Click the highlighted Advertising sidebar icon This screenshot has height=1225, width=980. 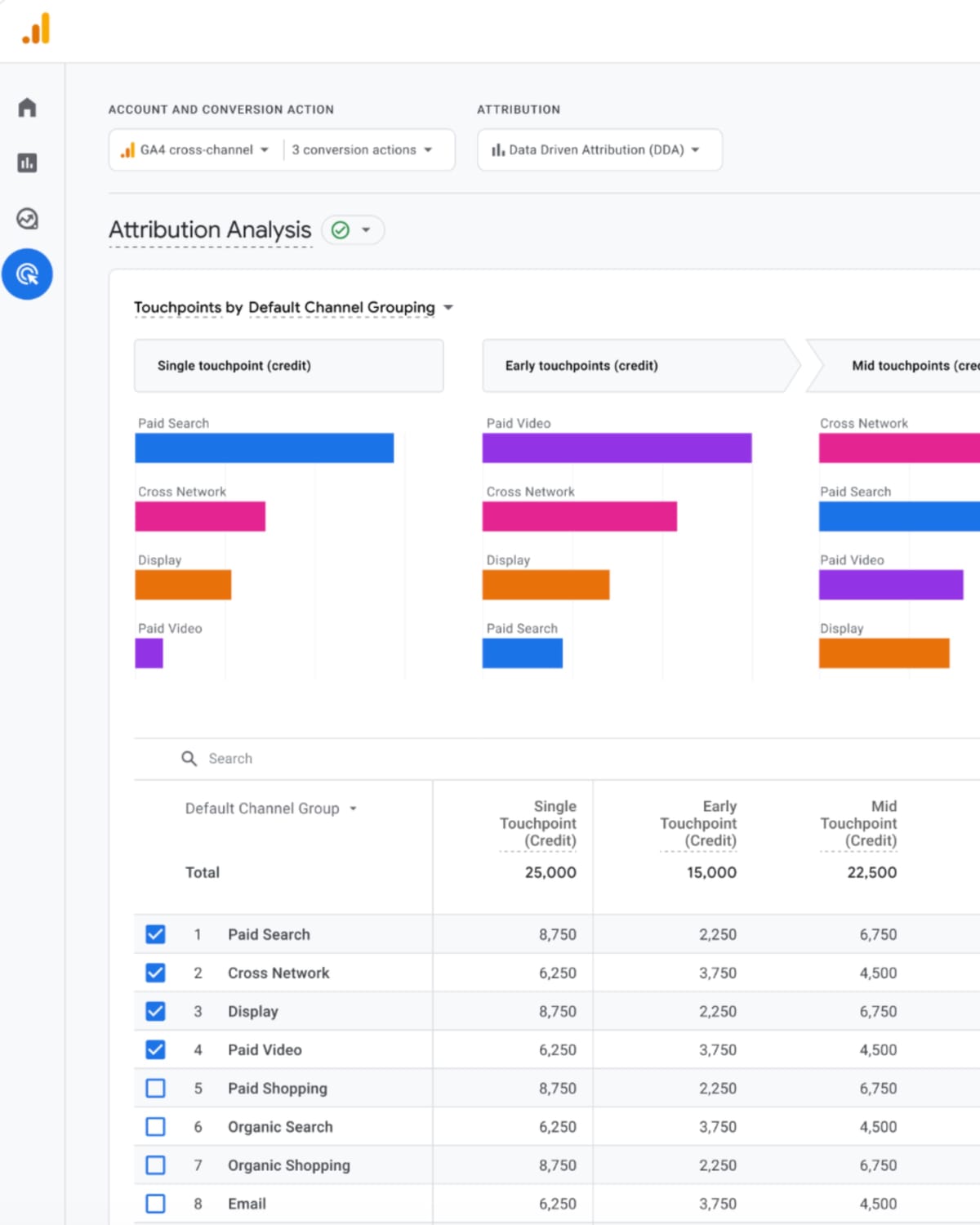tap(28, 274)
